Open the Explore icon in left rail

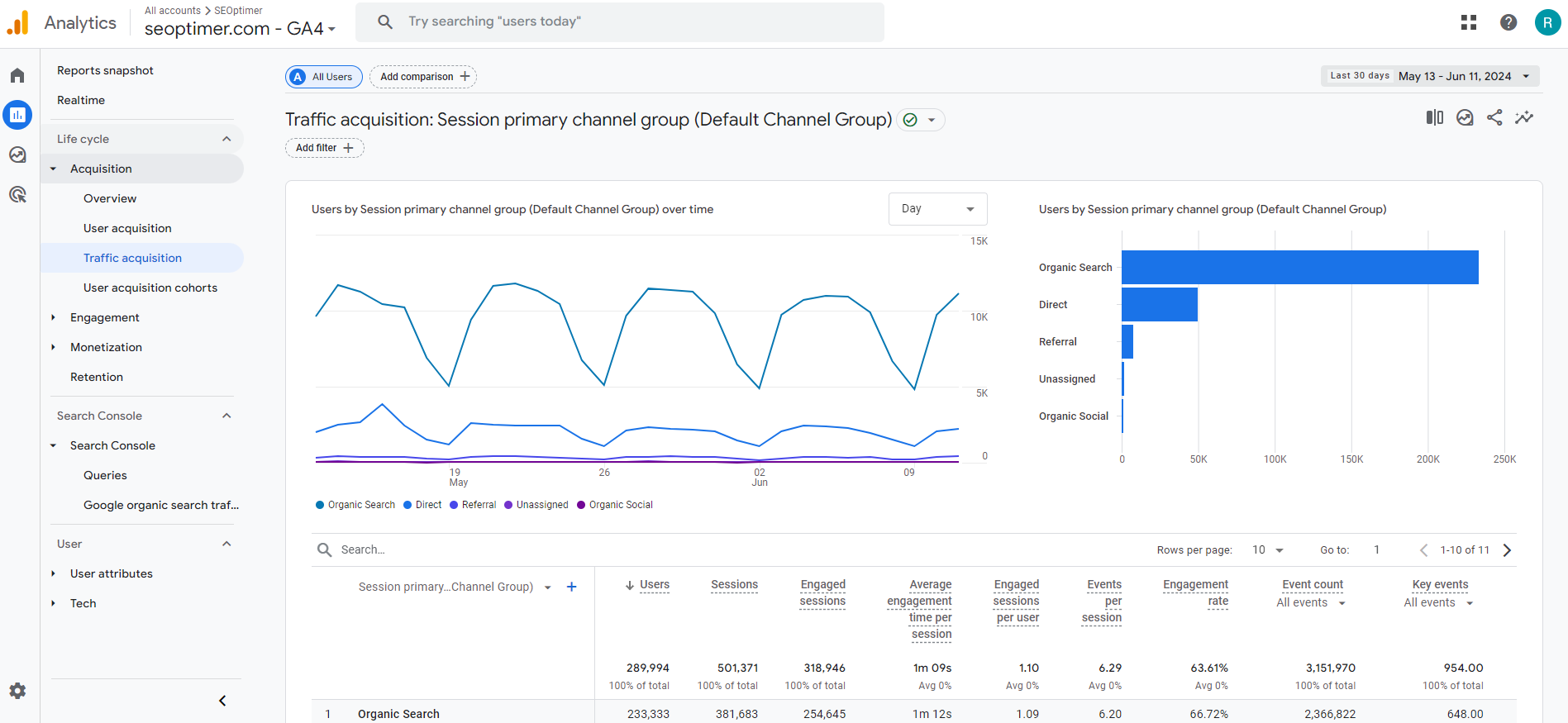[x=17, y=155]
